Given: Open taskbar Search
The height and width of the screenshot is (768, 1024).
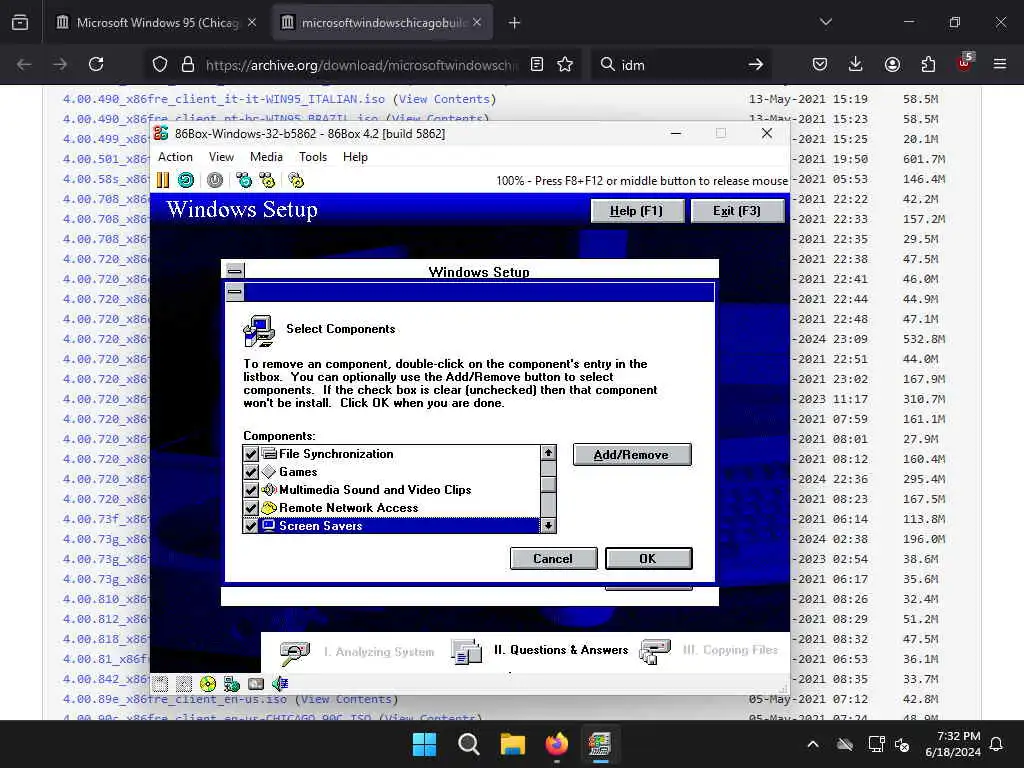Looking at the screenshot, I should (468, 744).
